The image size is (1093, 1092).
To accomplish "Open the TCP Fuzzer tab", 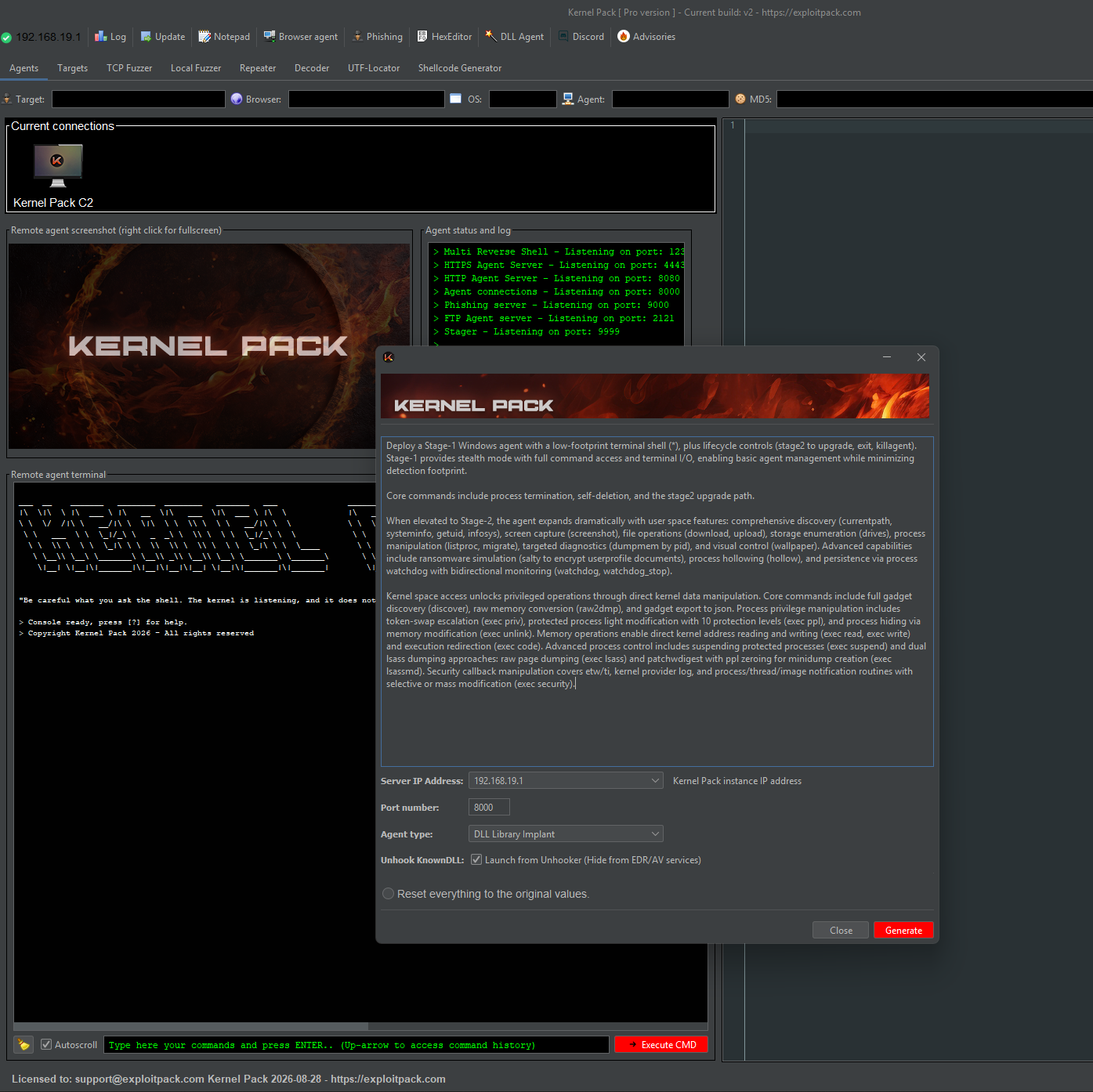I will (x=129, y=68).
